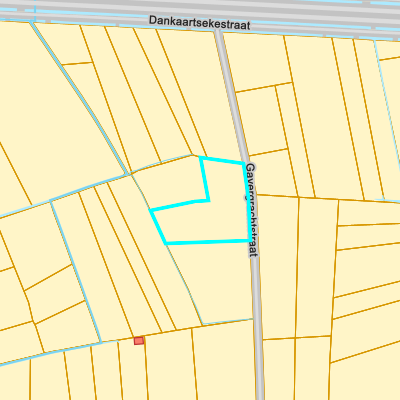Click the small red building square

139,341
